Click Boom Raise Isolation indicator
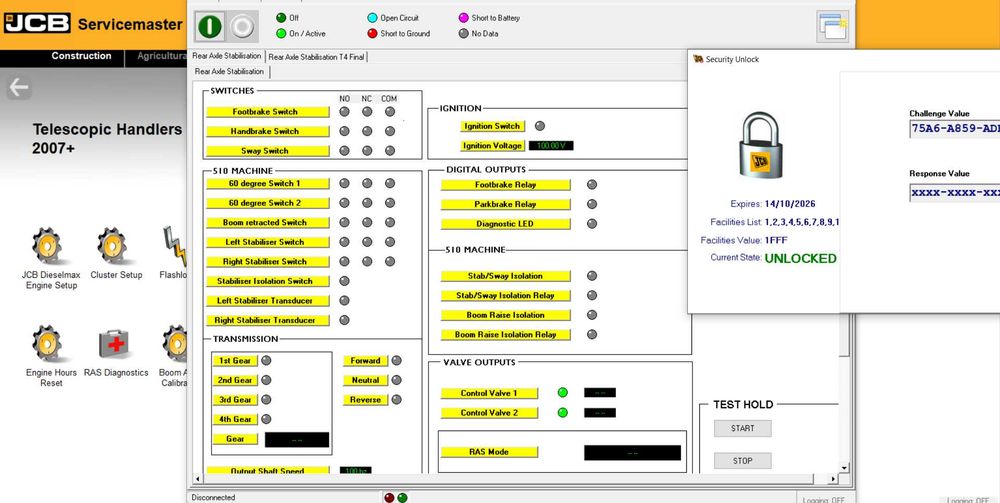This screenshot has width=1000, height=503. click(x=592, y=315)
